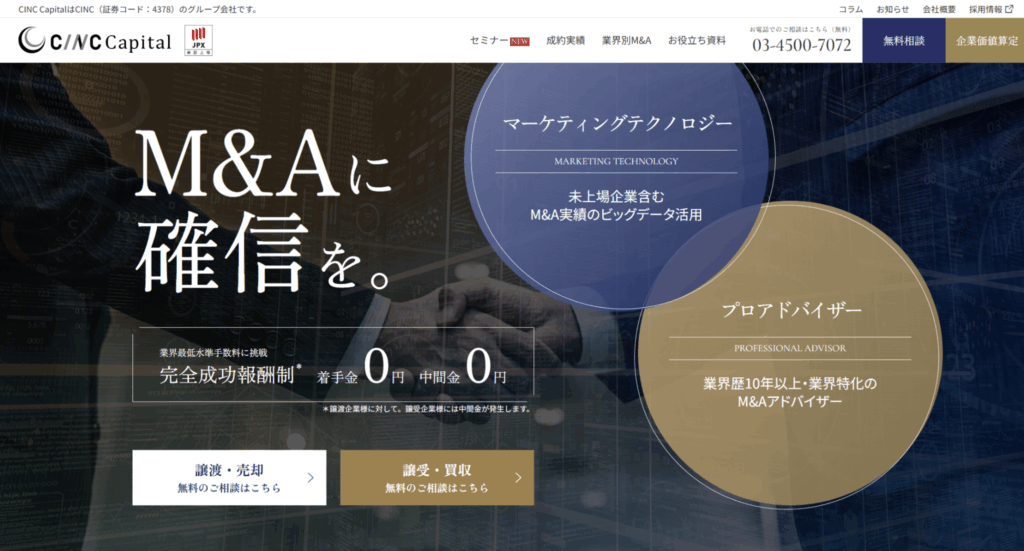Viewport: 1024px width, 551px height.
Task: Click the CINC Capital logo
Action: coord(95,41)
